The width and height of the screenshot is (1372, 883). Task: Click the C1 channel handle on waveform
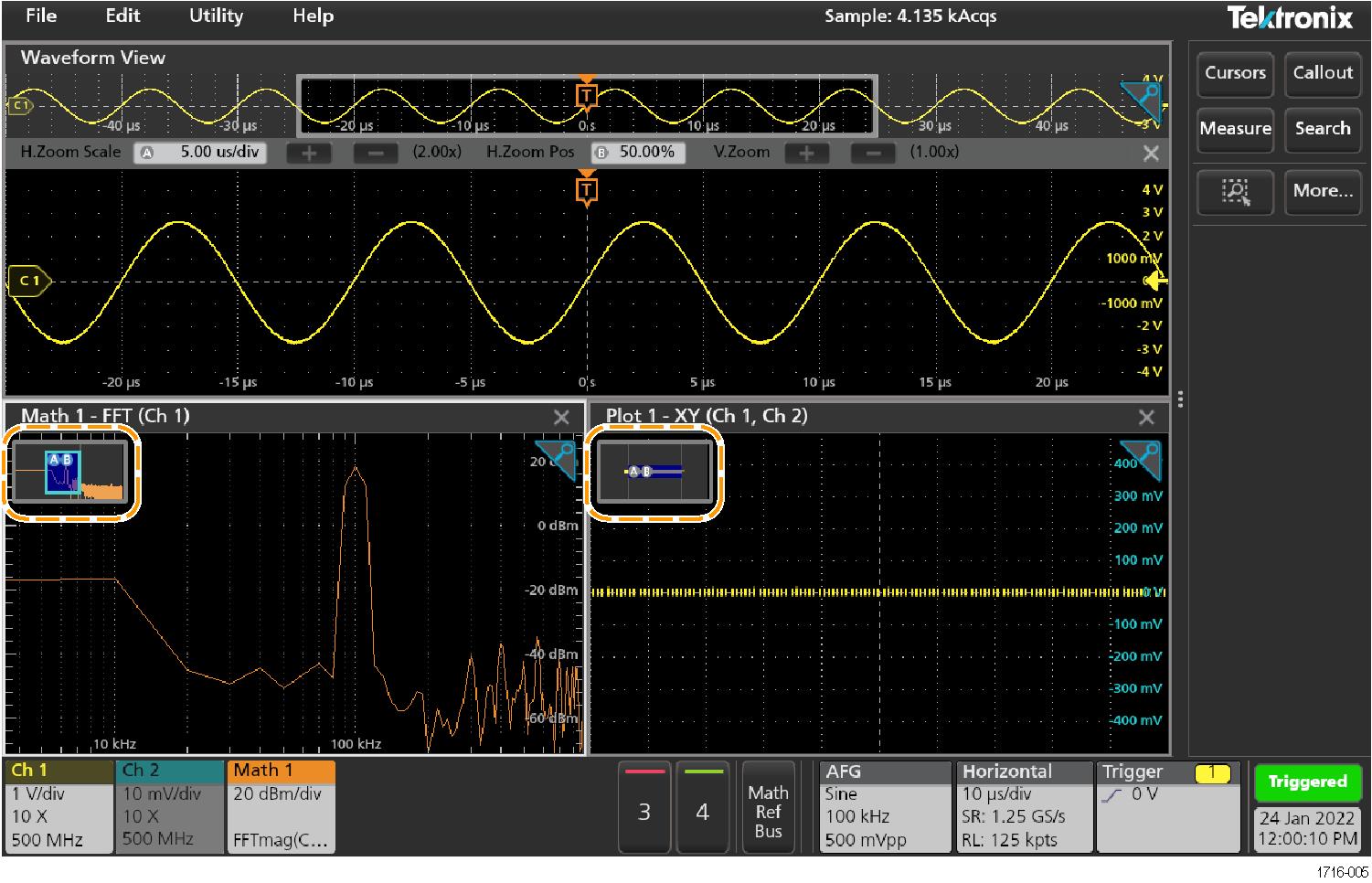coord(29,281)
